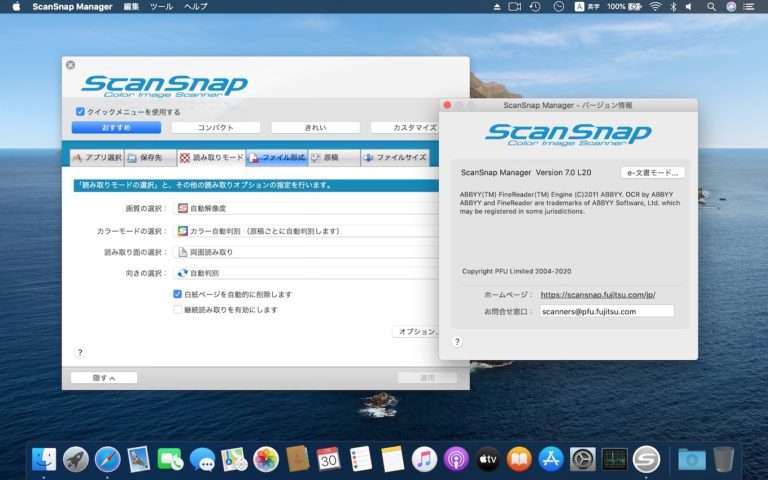Click the help button in version info window
768x480 pixels.
457,342
